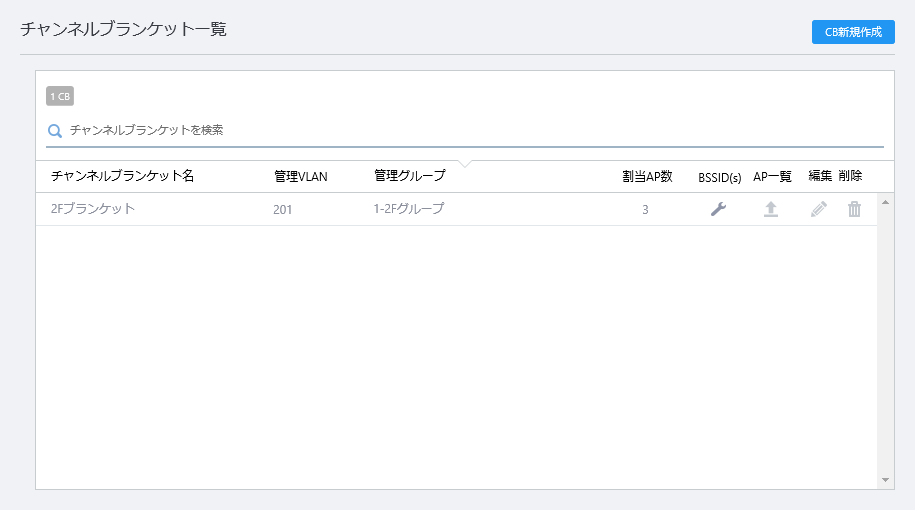Viewport: 915px width, 510px height.
Task: Click the VLAN value 201
Action: (282, 209)
